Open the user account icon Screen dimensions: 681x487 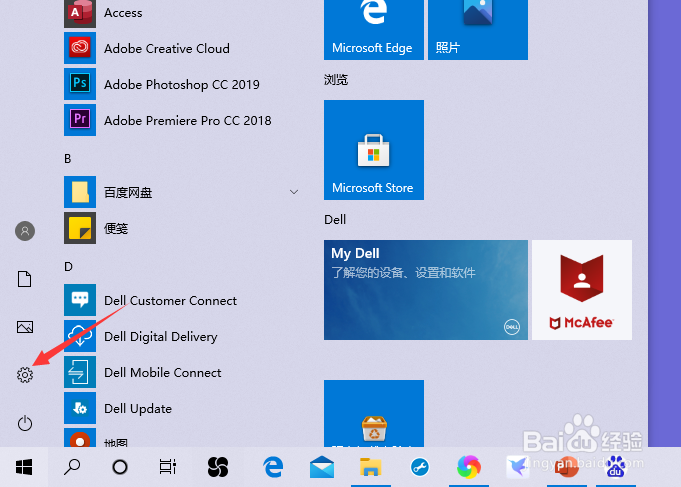point(25,231)
